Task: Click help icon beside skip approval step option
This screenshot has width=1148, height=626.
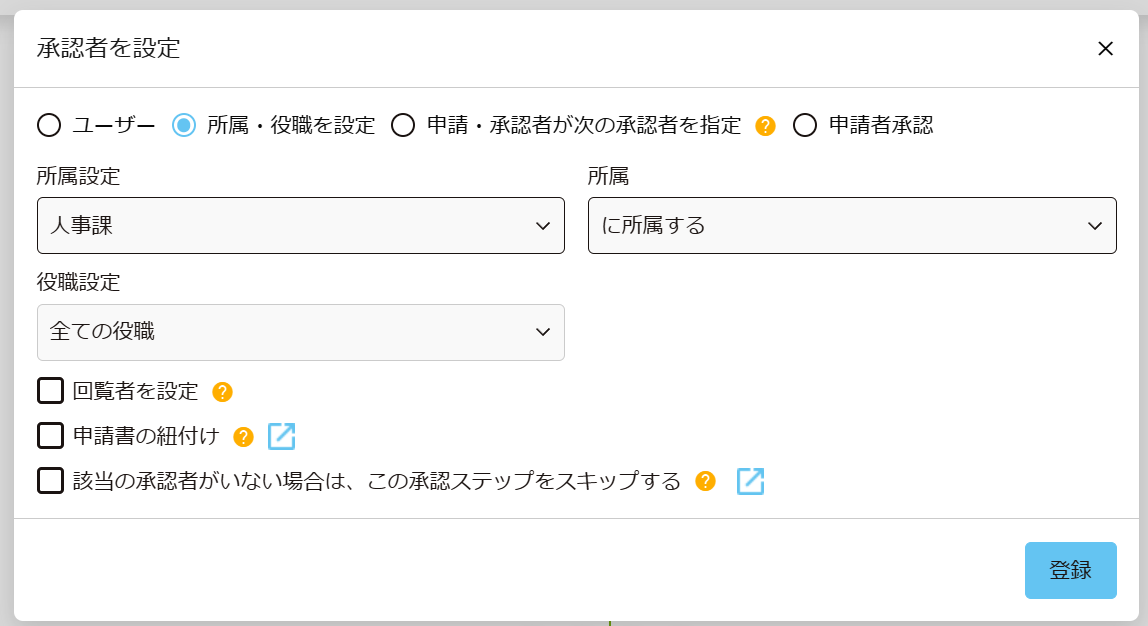Action: coord(706,482)
